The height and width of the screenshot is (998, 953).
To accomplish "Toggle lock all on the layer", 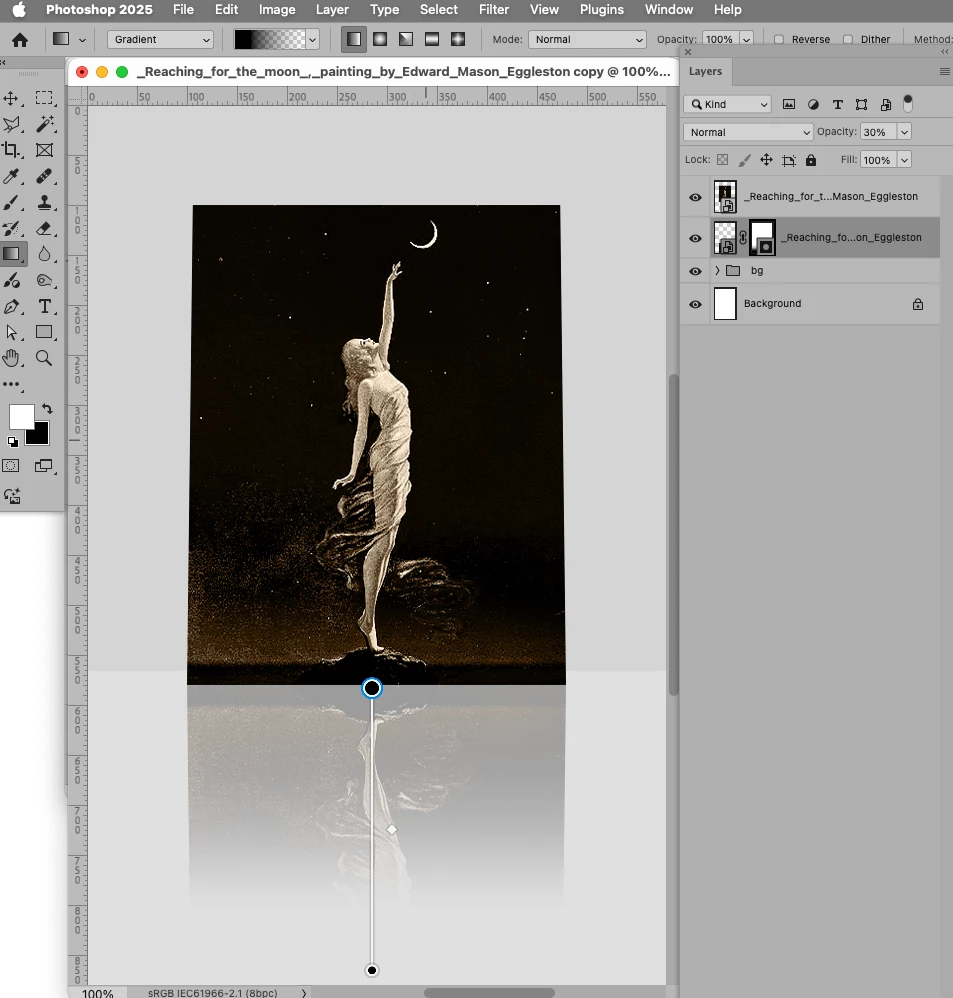I will pos(810,160).
